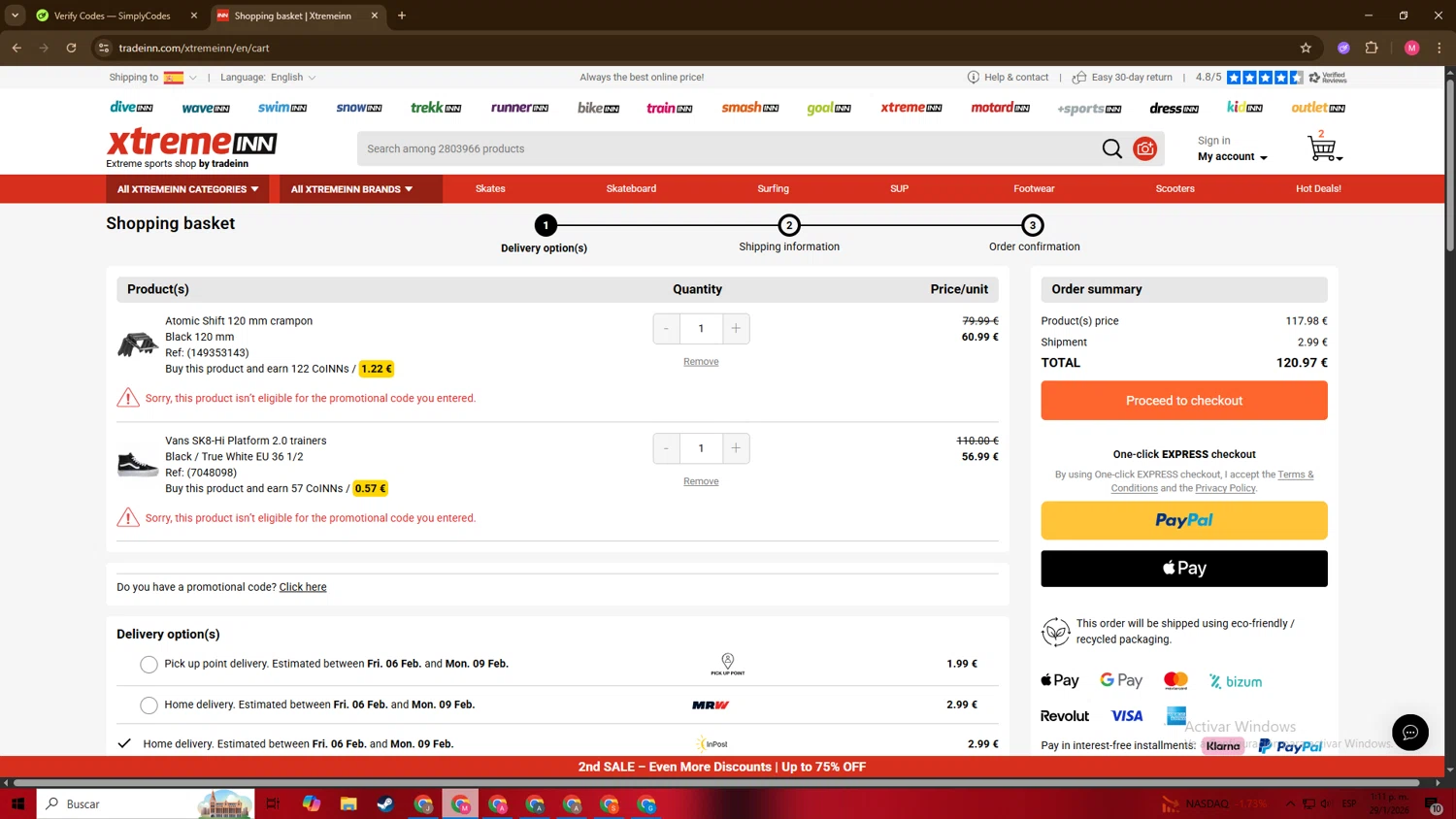This screenshot has height=819, width=1456.
Task: Open the runnerinn store logo
Action: click(x=519, y=108)
